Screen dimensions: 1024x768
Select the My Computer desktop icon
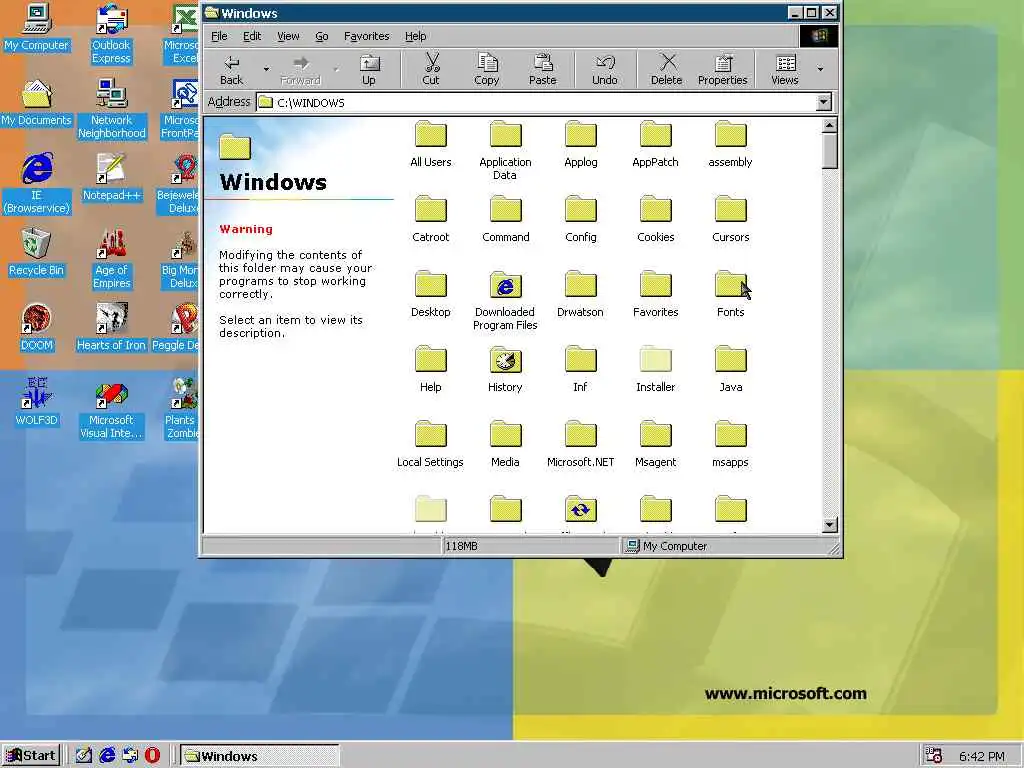[x=37, y=28]
